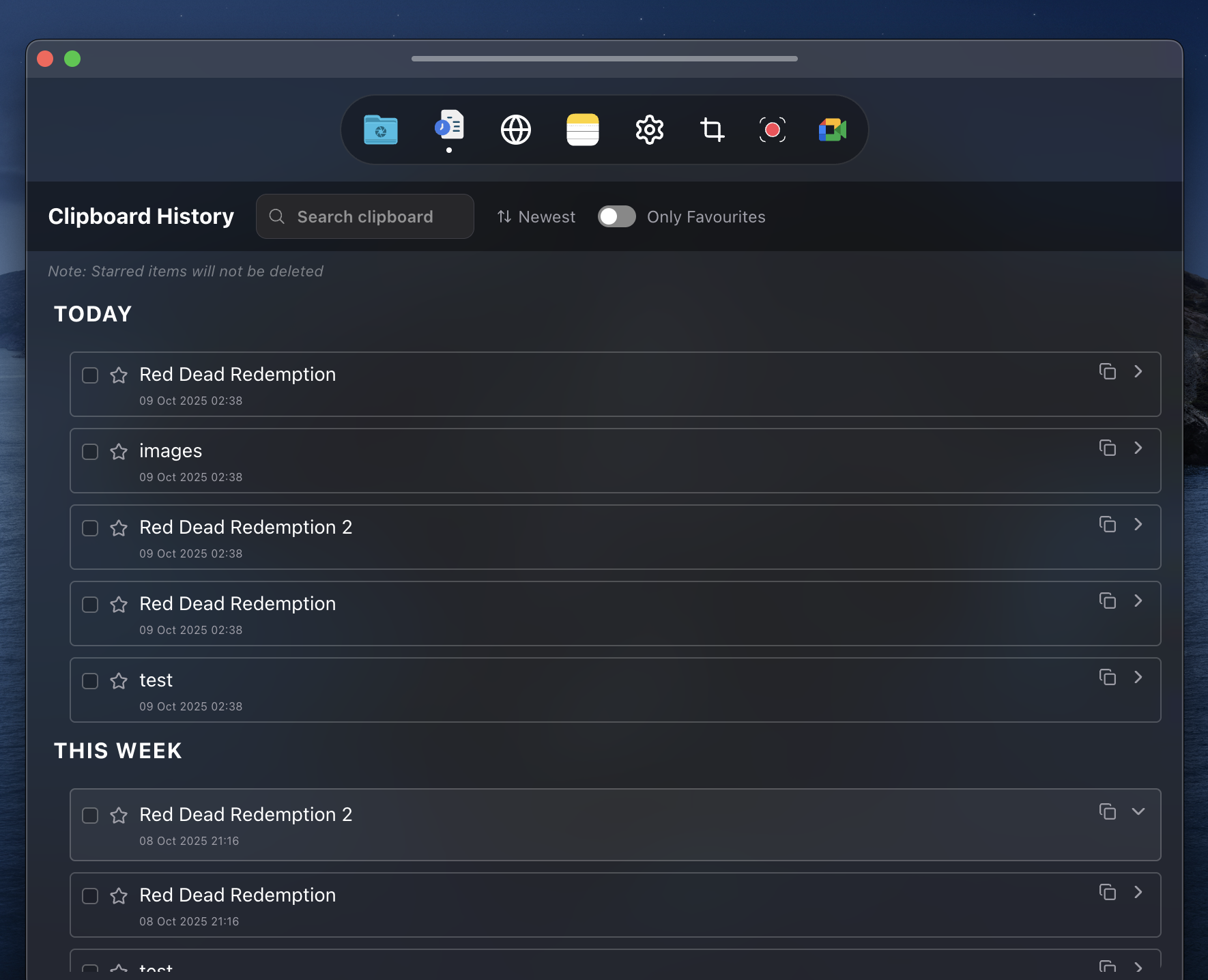Launch the Notes tool from the toolbar
Screen dimensions: 1208x980
click(582, 130)
